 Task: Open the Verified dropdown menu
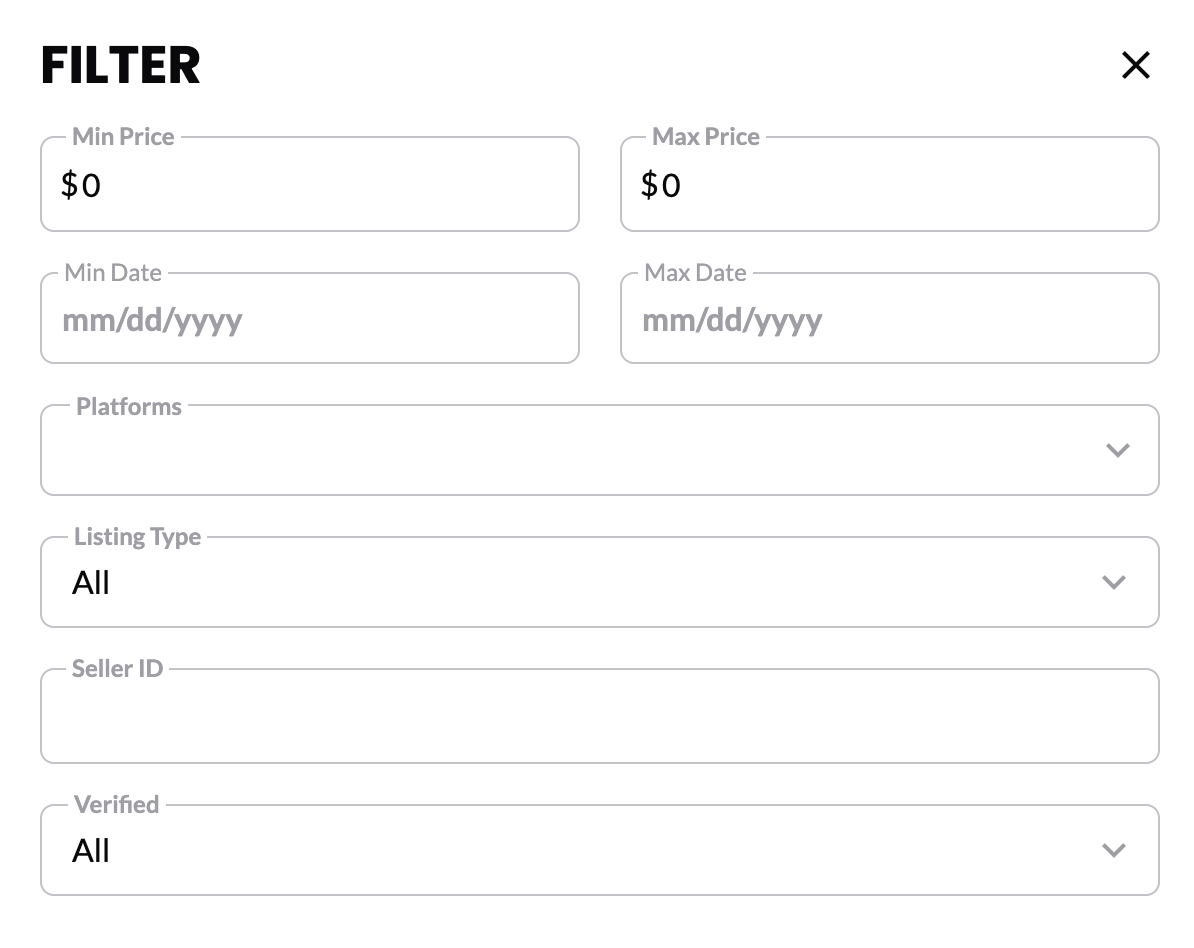coord(600,851)
